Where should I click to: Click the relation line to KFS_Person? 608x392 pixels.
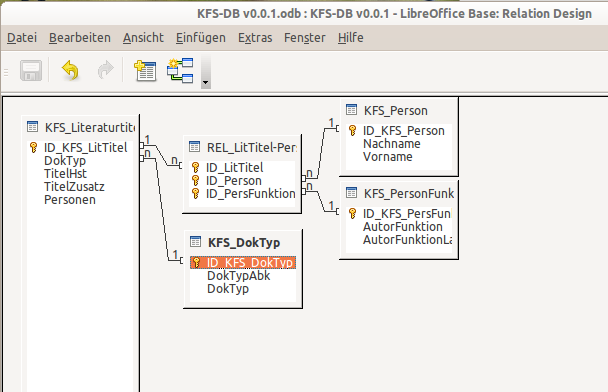[x=320, y=153]
